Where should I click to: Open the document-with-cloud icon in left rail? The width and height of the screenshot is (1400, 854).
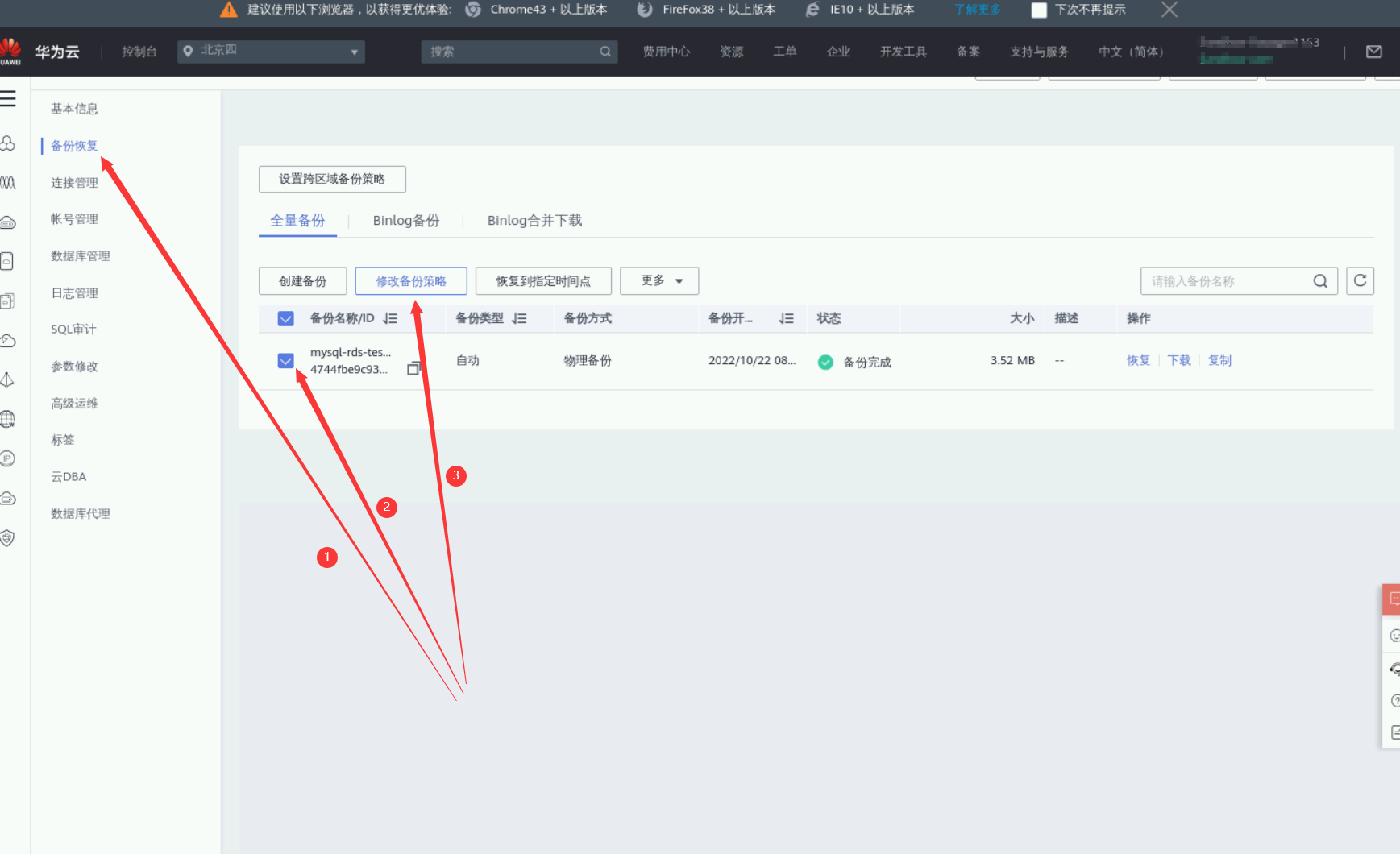pyautogui.click(x=7, y=261)
